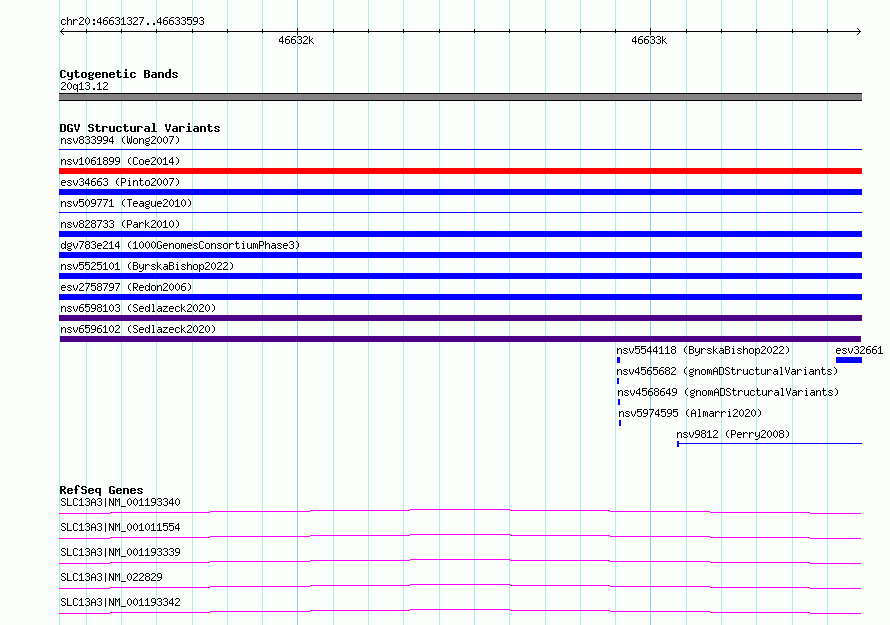Select the gray 20q13.12 cytogenetic band bar
Screen dimensions: 890x625
(x=460, y=97)
